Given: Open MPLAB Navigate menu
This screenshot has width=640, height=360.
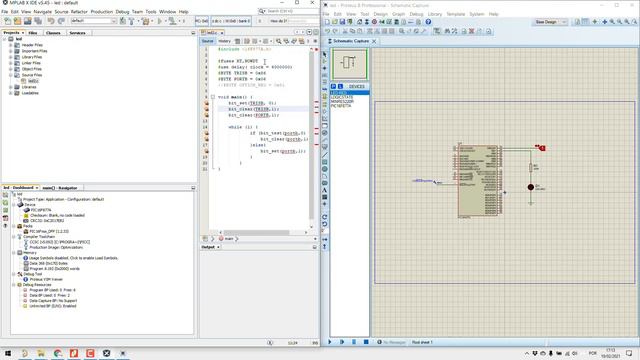Looking at the screenshot, I should [x=42, y=12].
